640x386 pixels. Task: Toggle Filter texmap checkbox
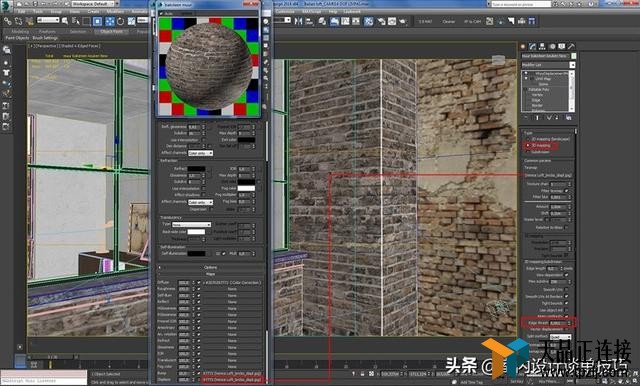coord(566,191)
